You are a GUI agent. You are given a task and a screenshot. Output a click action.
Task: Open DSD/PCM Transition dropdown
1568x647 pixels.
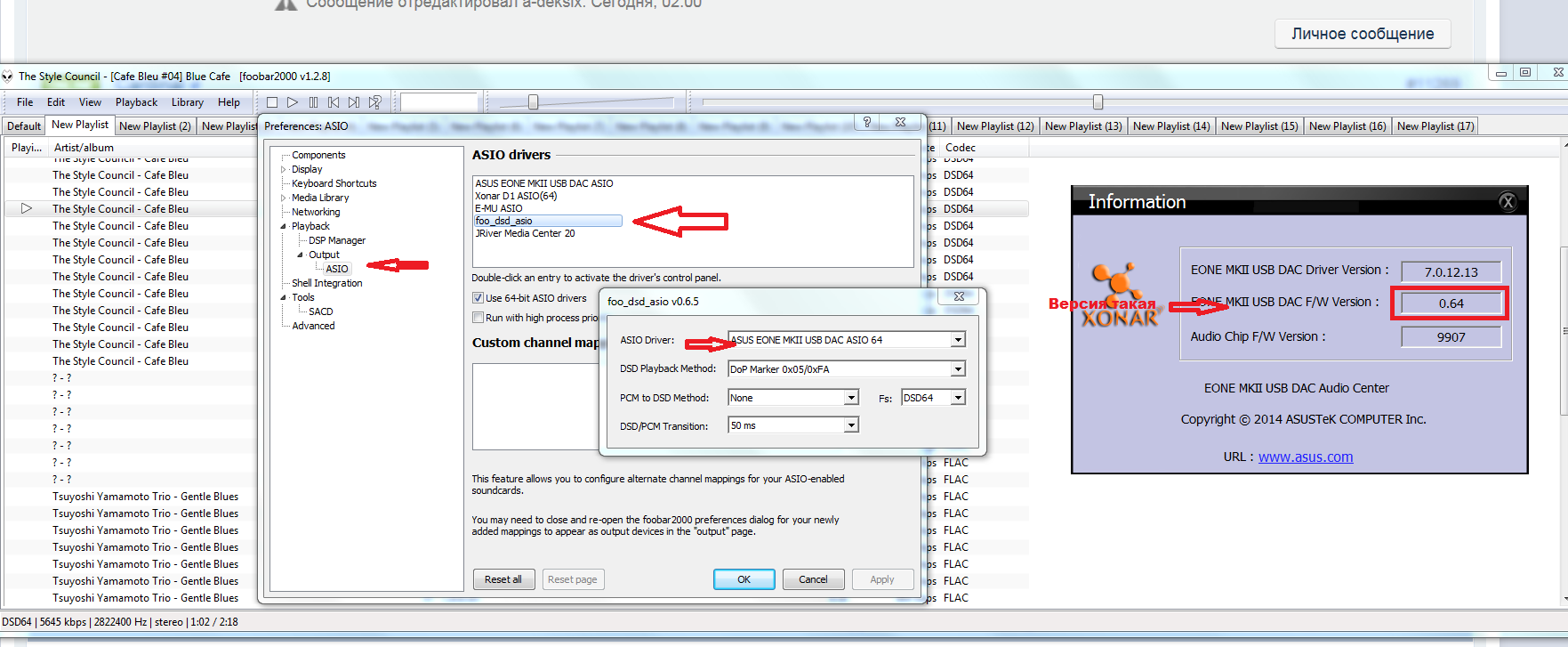[851, 425]
